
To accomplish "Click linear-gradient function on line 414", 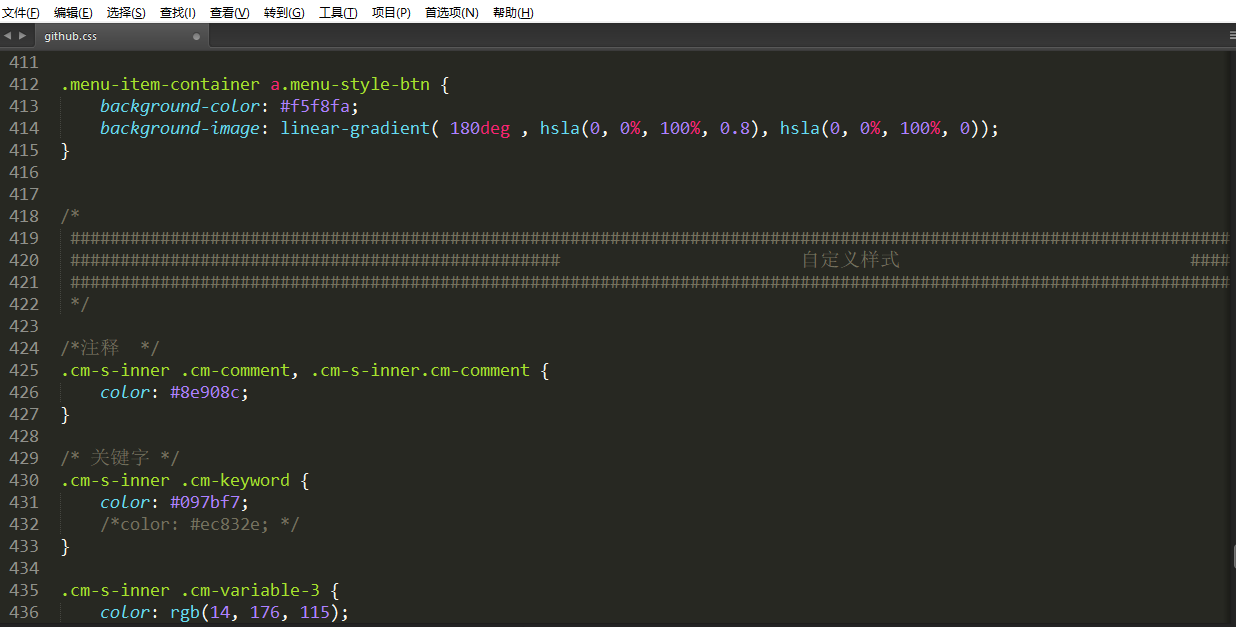I will coord(355,129).
